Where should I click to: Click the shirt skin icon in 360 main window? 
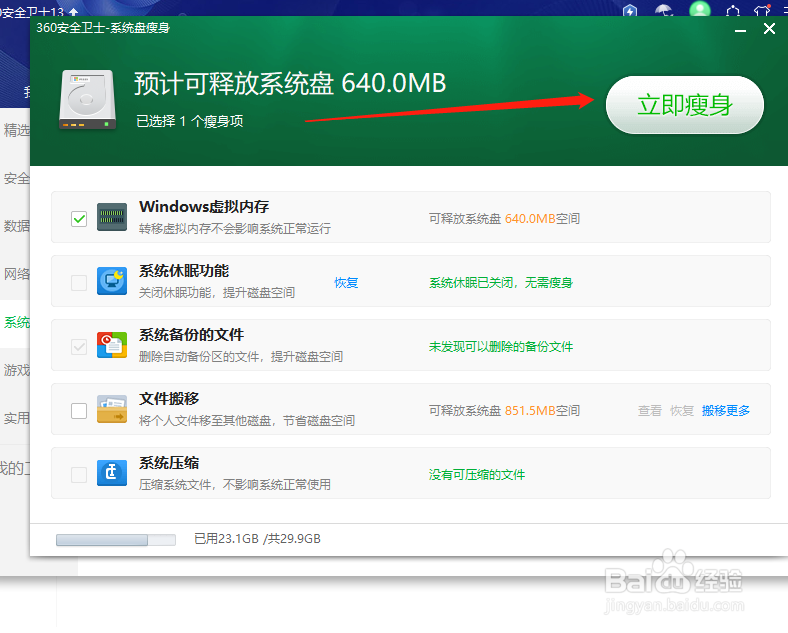(x=762, y=11)
